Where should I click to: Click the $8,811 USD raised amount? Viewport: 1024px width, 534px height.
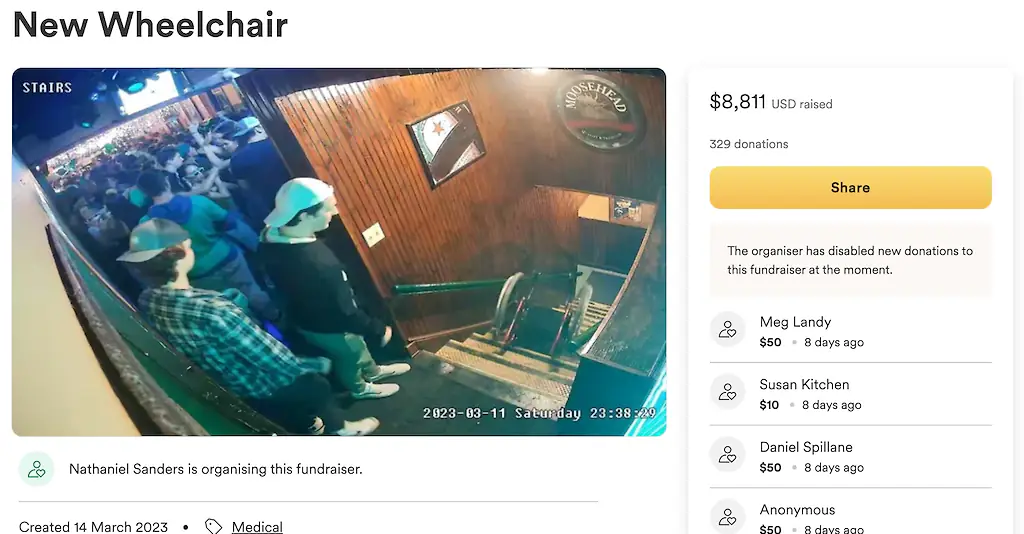click(771, 102)
